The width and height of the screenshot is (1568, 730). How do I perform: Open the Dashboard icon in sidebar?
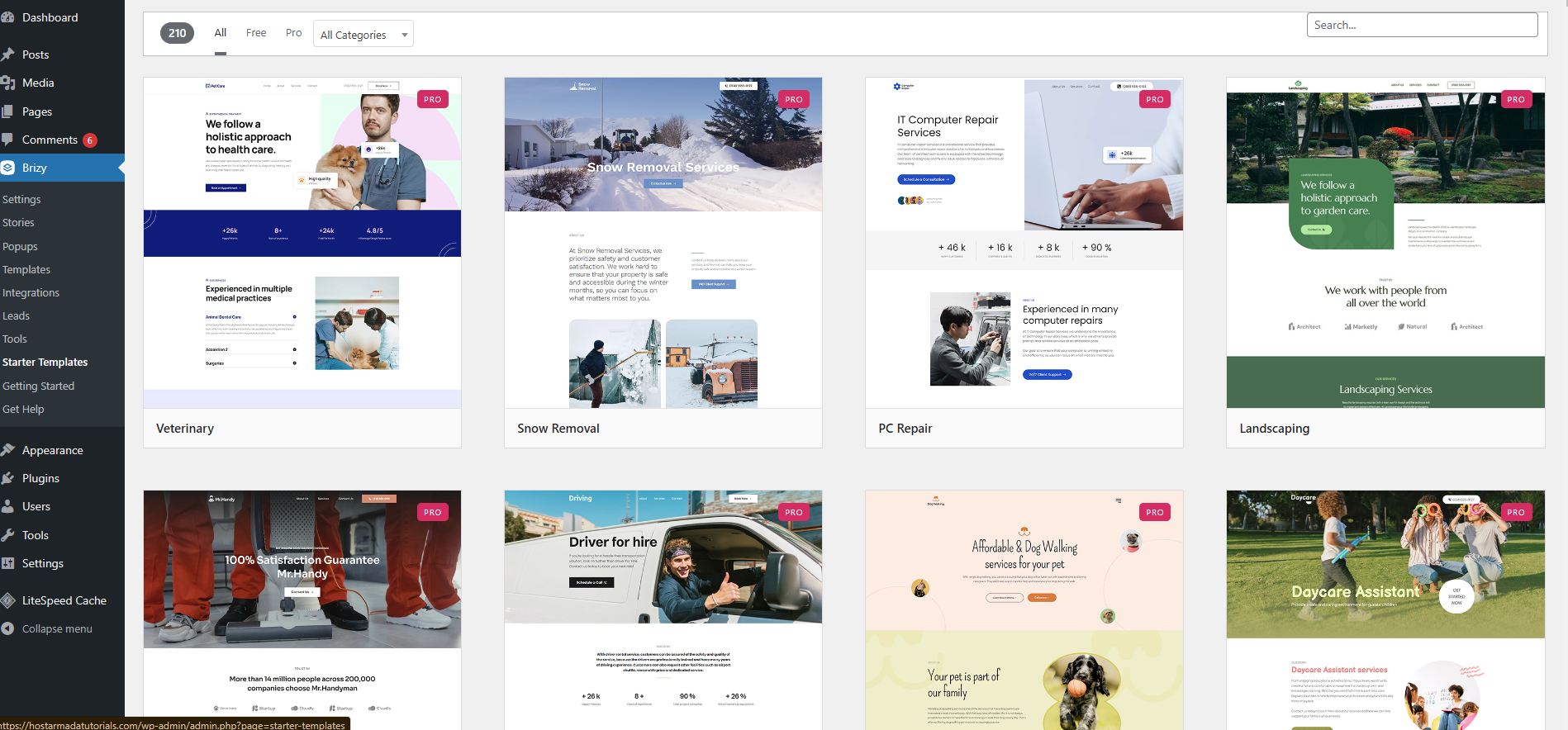(x=7, y=17)
